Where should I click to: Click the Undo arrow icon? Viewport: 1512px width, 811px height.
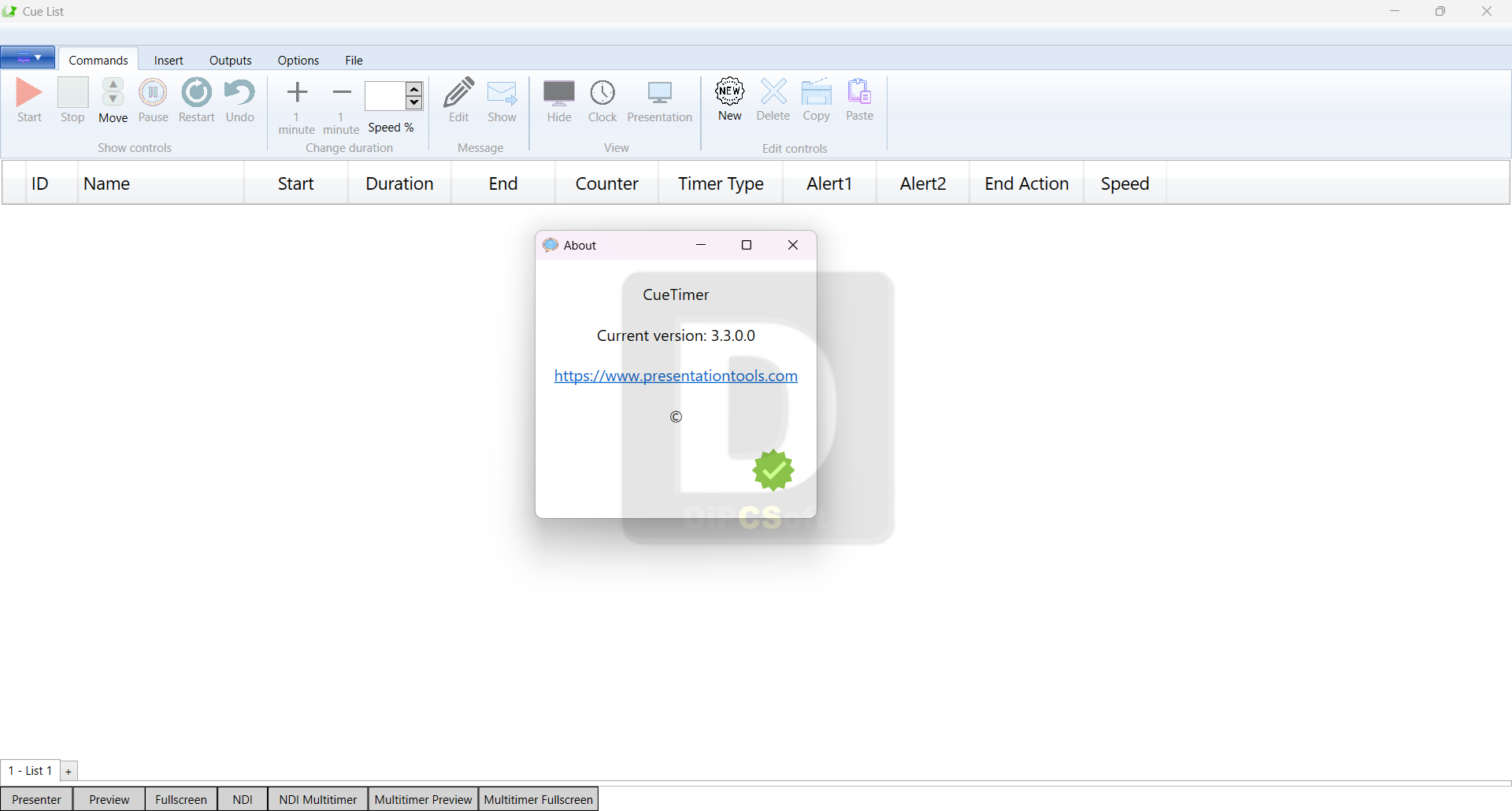pyautogui.click(x=239, y=92)
